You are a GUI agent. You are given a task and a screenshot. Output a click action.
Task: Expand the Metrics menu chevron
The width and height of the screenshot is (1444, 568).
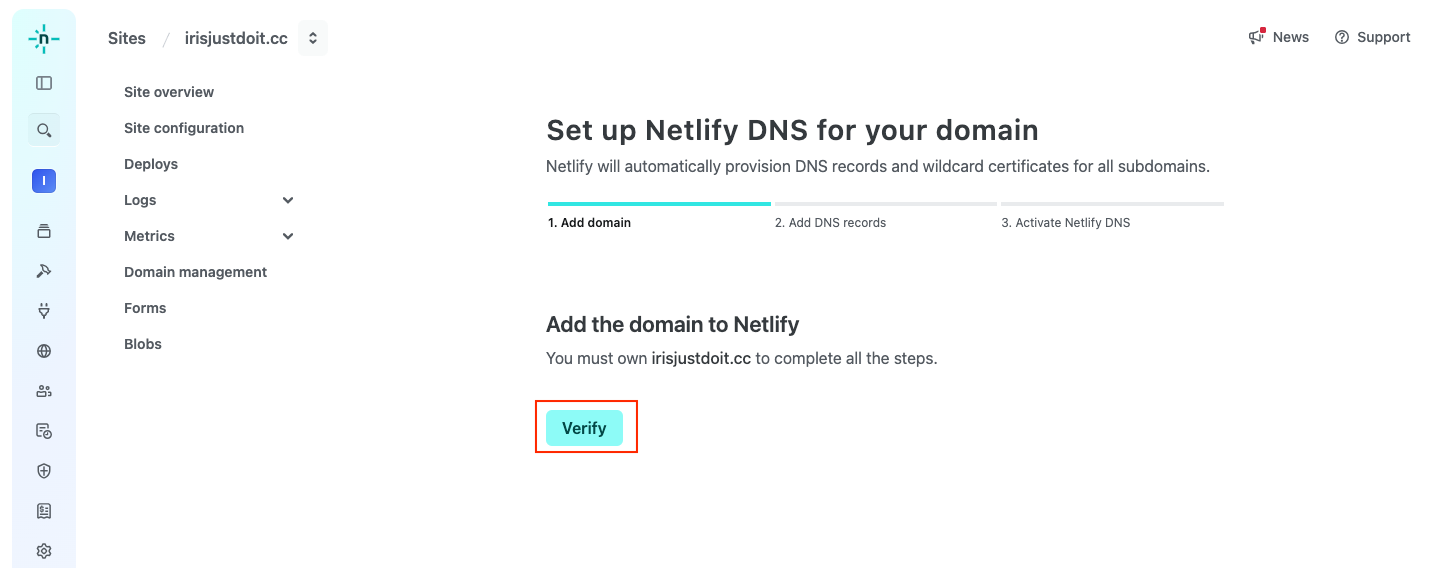click(288, 236)
